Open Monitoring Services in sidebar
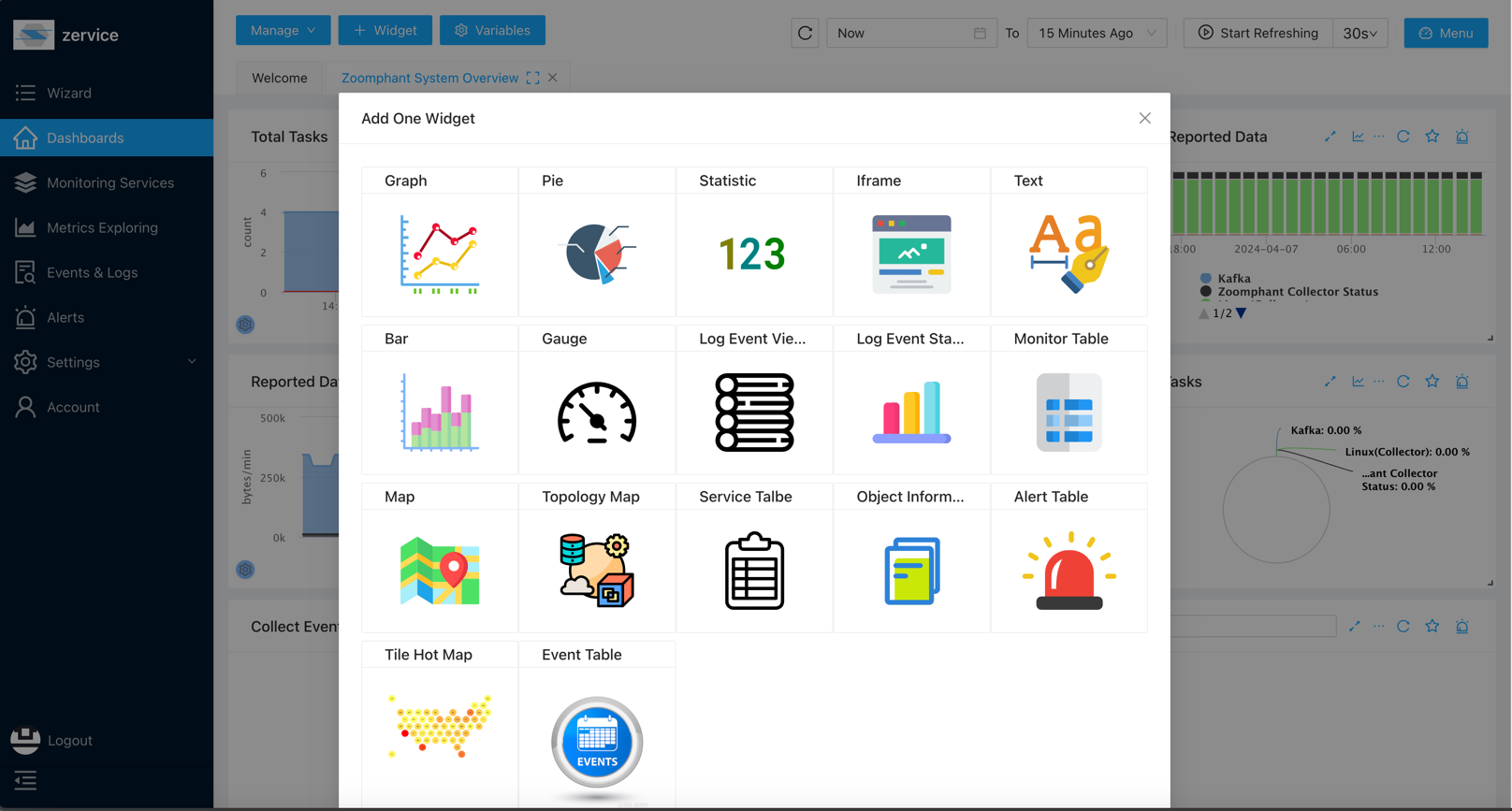The image size is (1512, 811). (109, 182)
